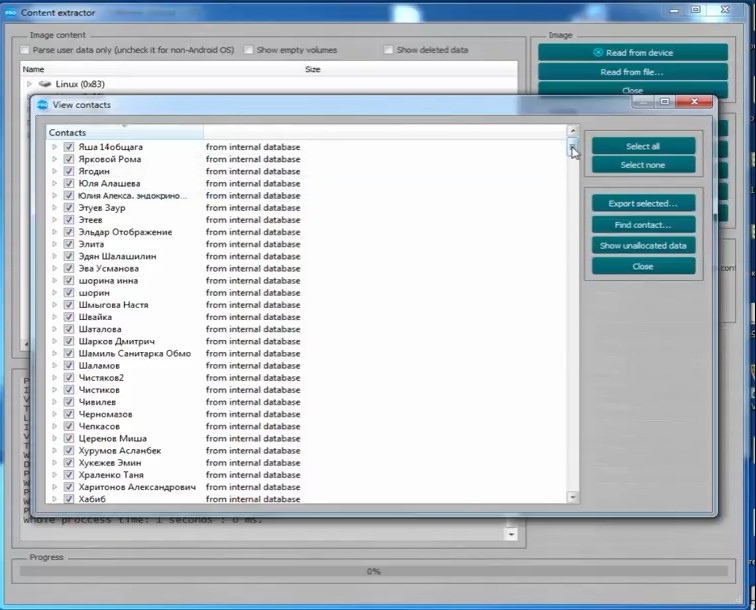Image resolution: width=756 pixels, height=610 pixels.
Task: Click Select all button
Action: point(643,146)
